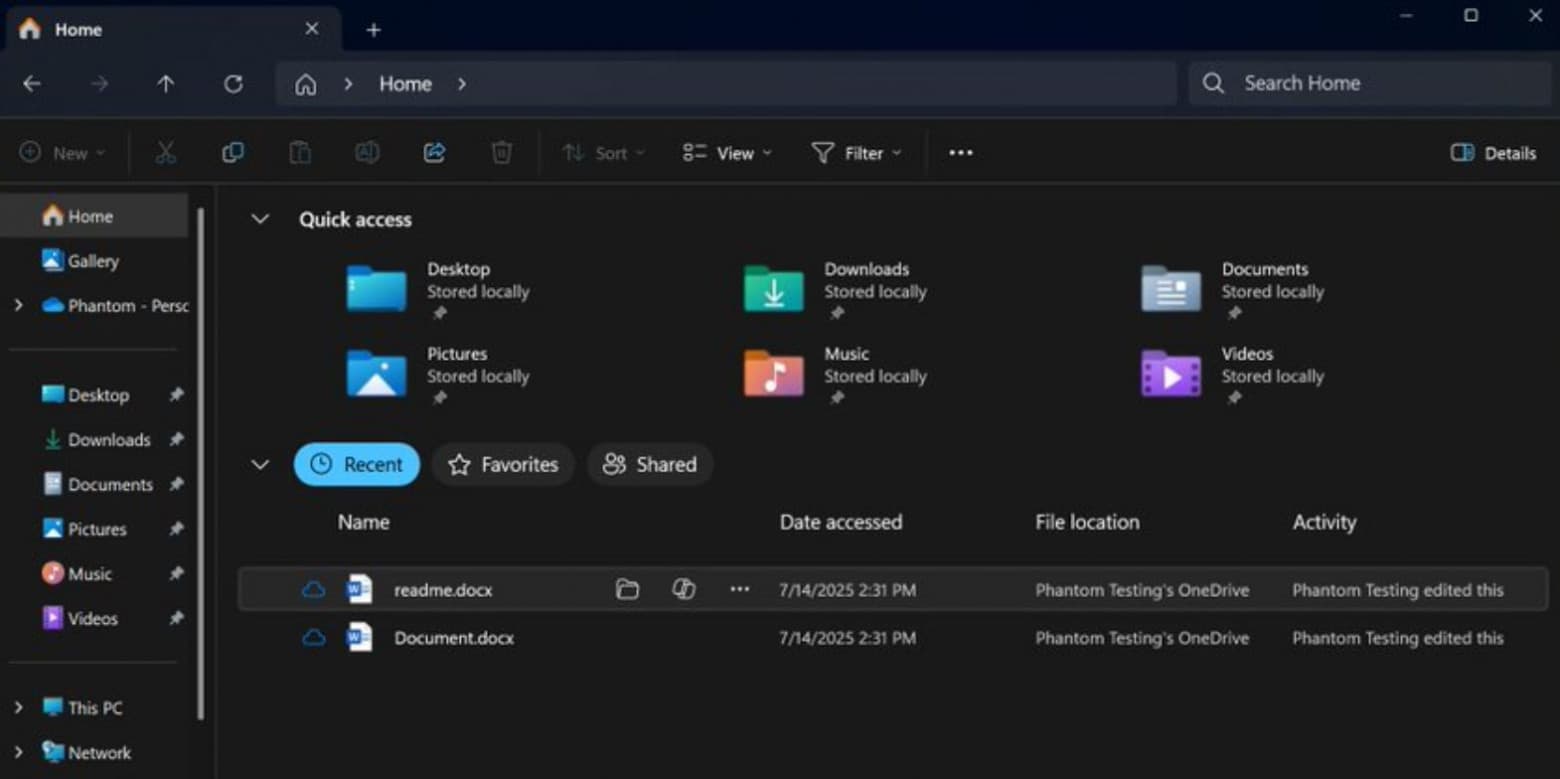This screenshot has height=779, width=1560.
Task: Sort by the Name column header
Action: (x=364, y=522)
